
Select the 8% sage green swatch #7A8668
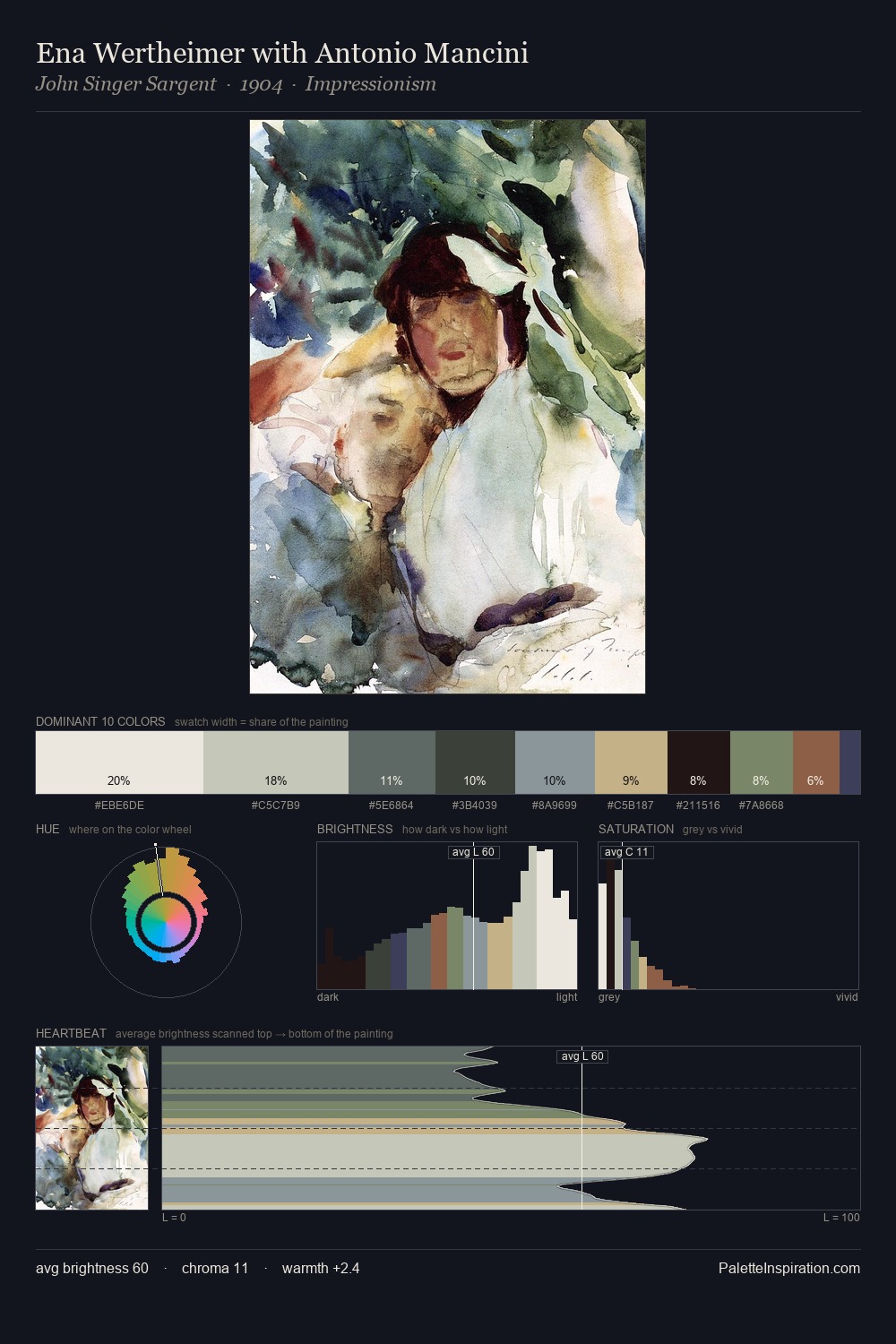click(x=762, y=762)
